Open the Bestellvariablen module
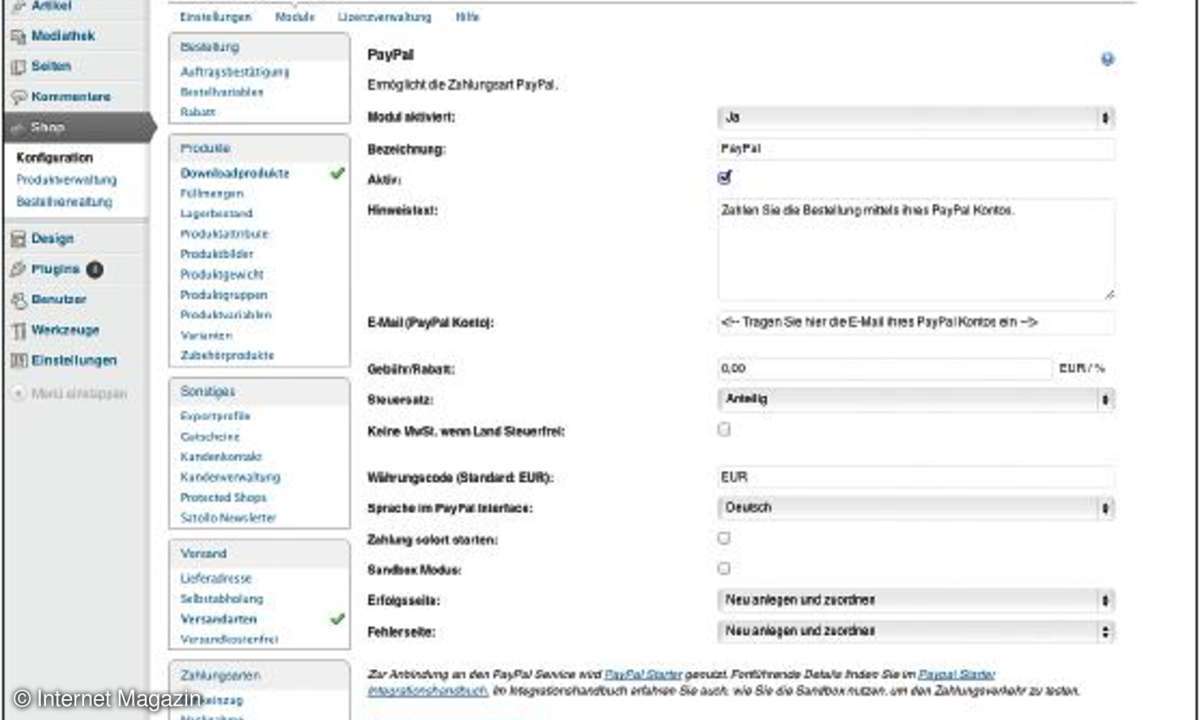The width and height of the screenshot is (1200, 720). point(222,92)
